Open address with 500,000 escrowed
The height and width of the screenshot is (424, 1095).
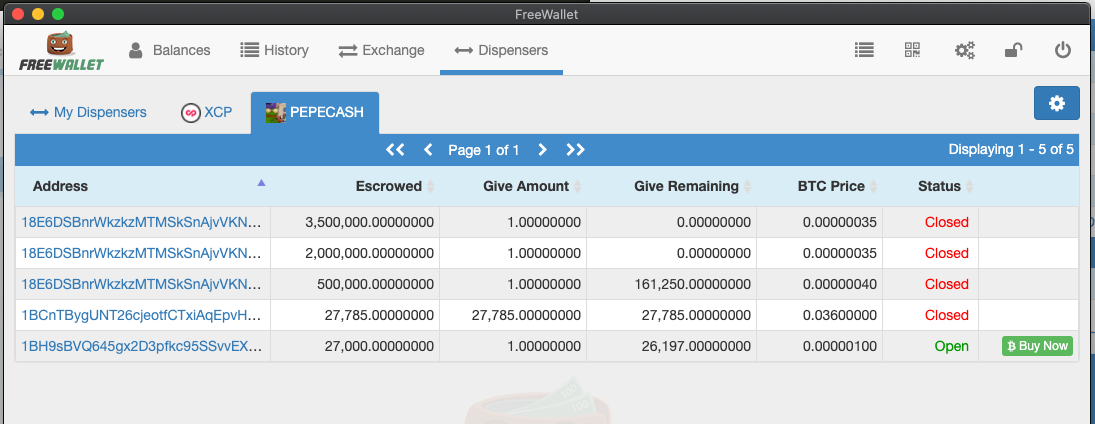tap(142, 284)
